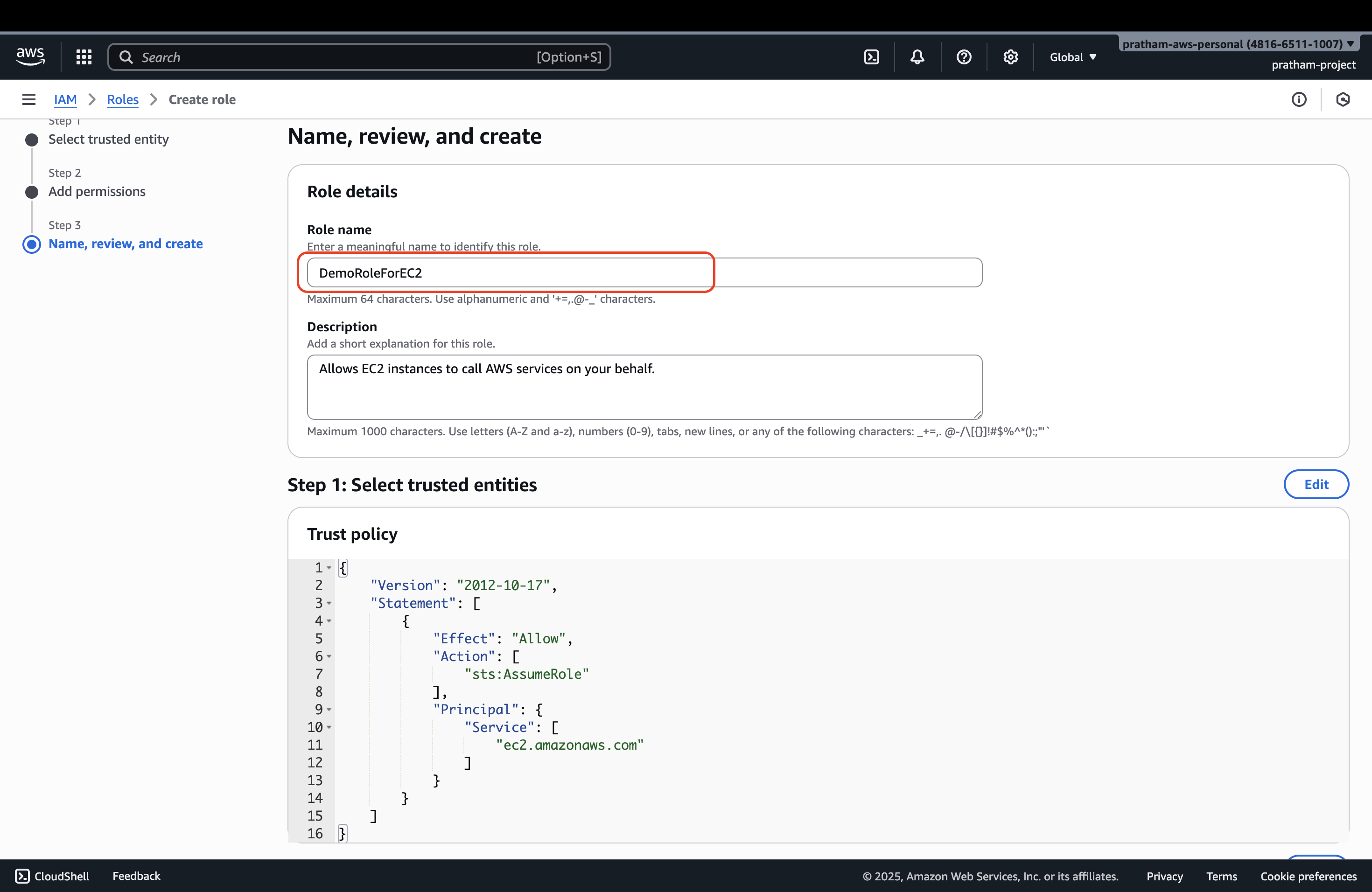1372x892 pixels.
Task: Click "sts:AssumeRole" in the trust policy
Action: [x=527, y=674]
